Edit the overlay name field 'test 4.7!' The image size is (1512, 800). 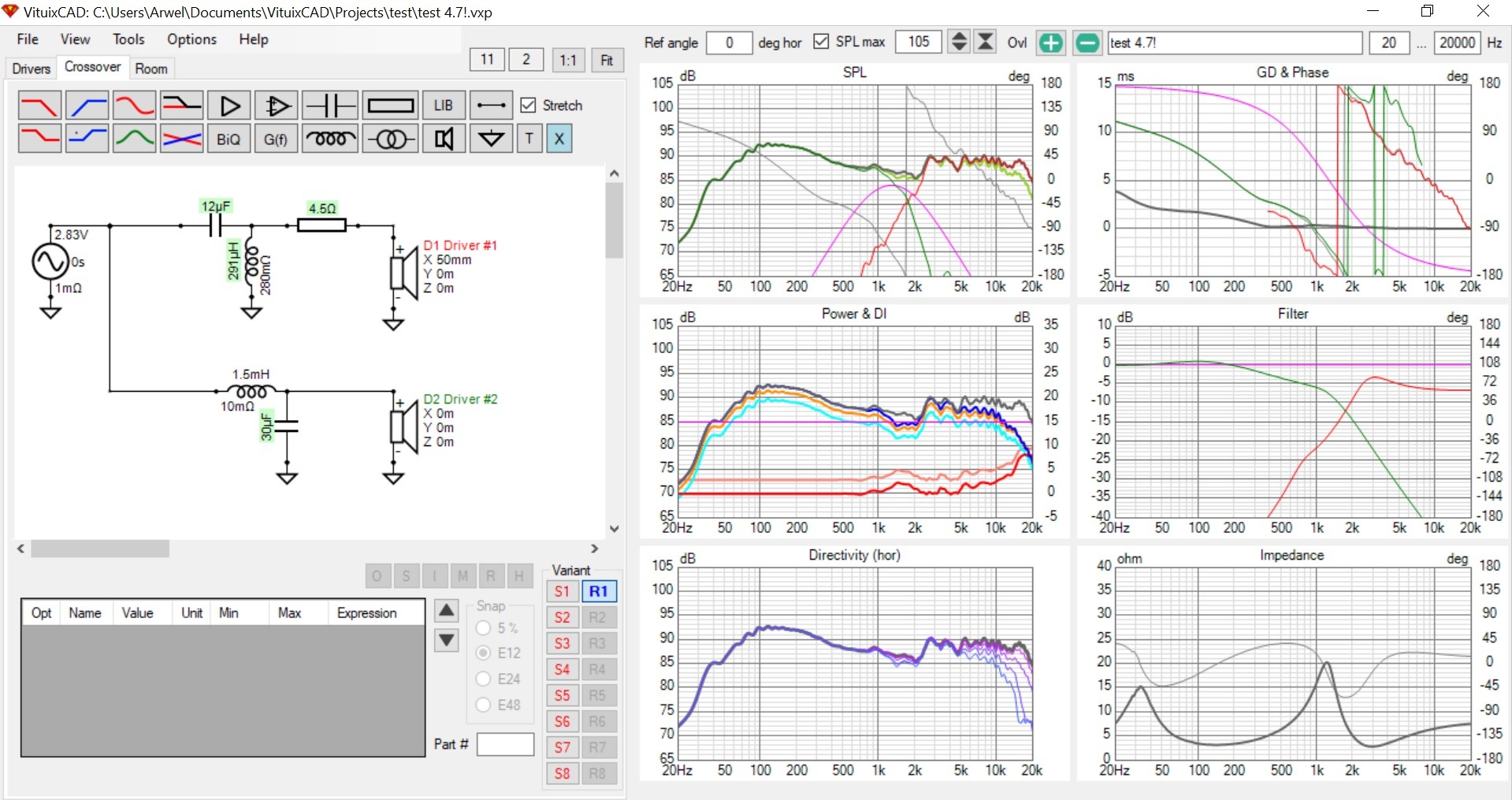coord(1235,43)
